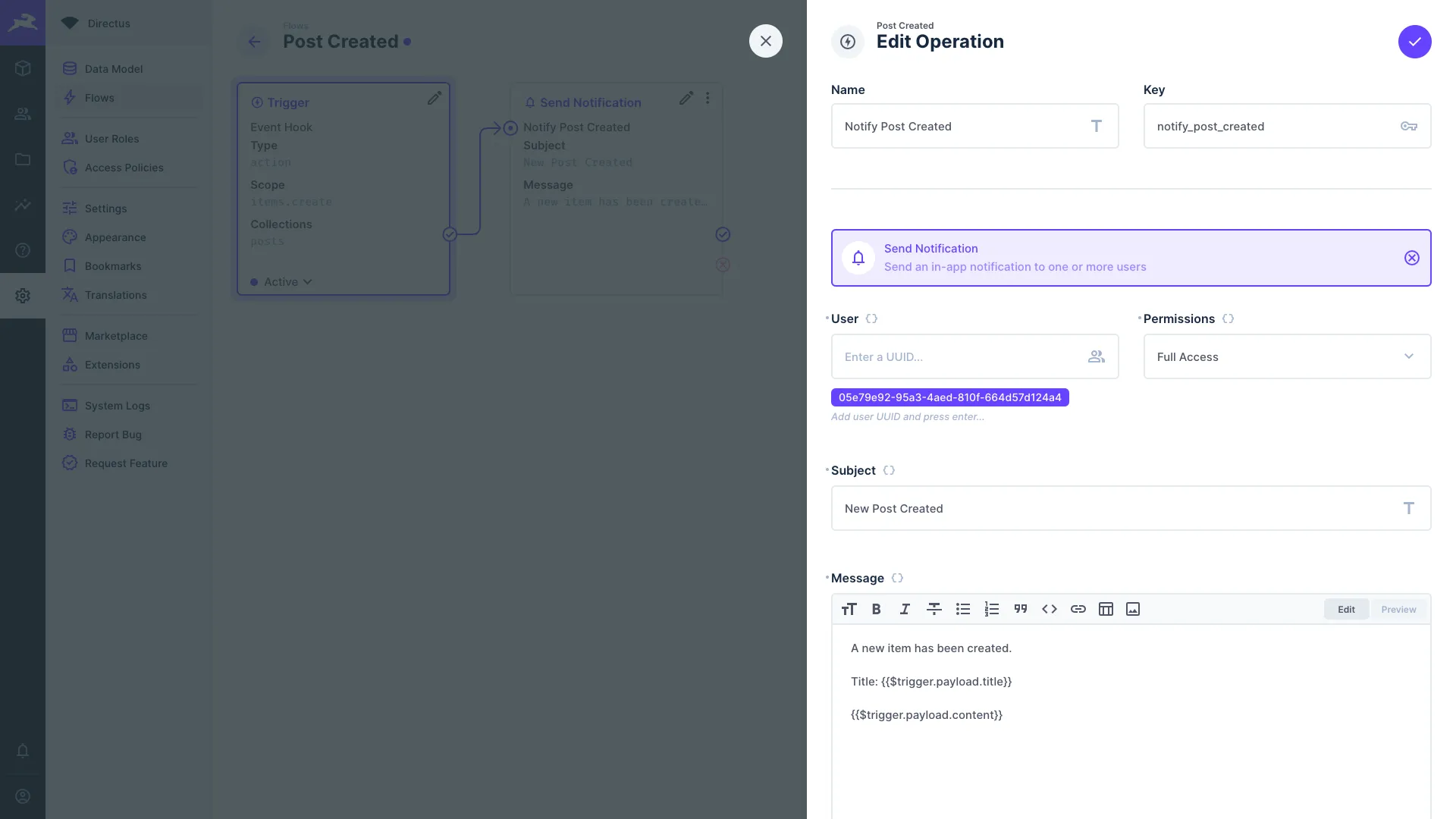The width and height of the screenshot is (1456, 819).
Task: Open the Marketplace page
Action: (x=130, y=336)
